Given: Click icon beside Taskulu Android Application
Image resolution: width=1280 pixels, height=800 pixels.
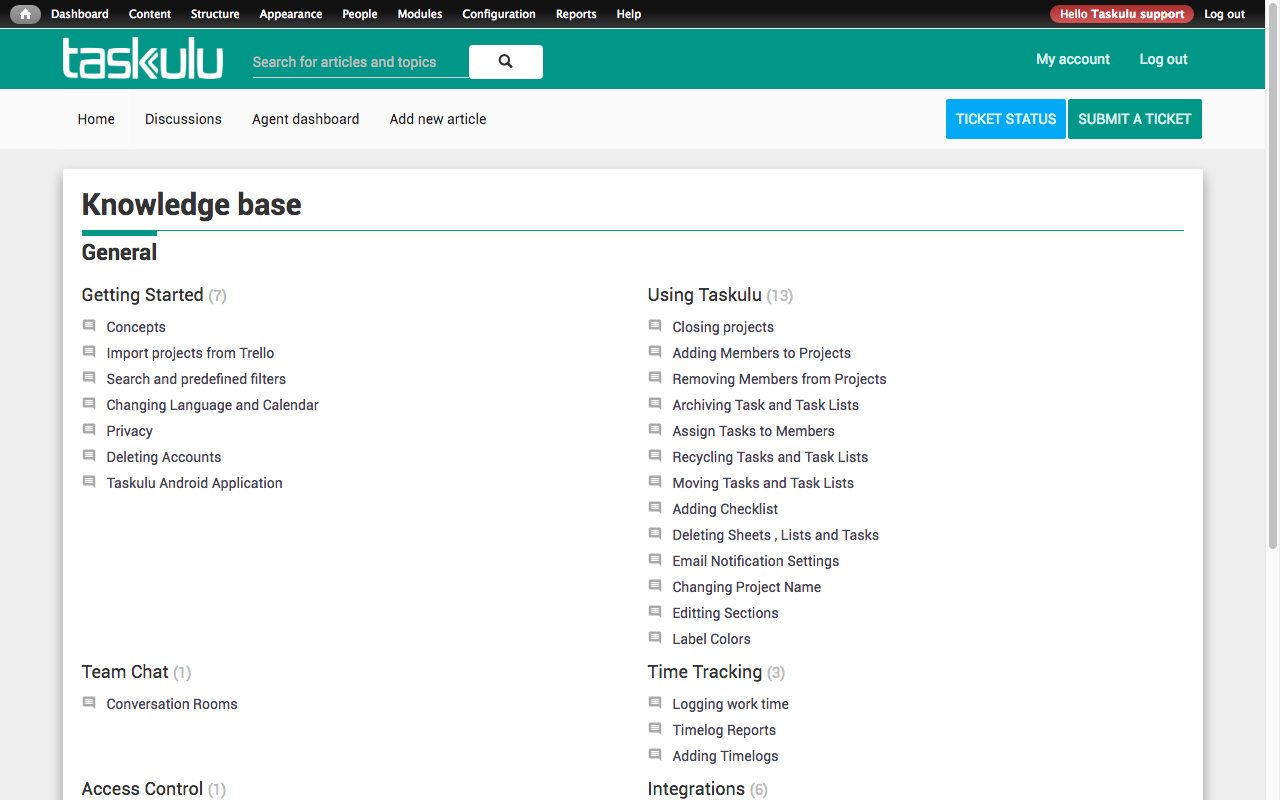Looking at the screenshot, I should 89,482.
